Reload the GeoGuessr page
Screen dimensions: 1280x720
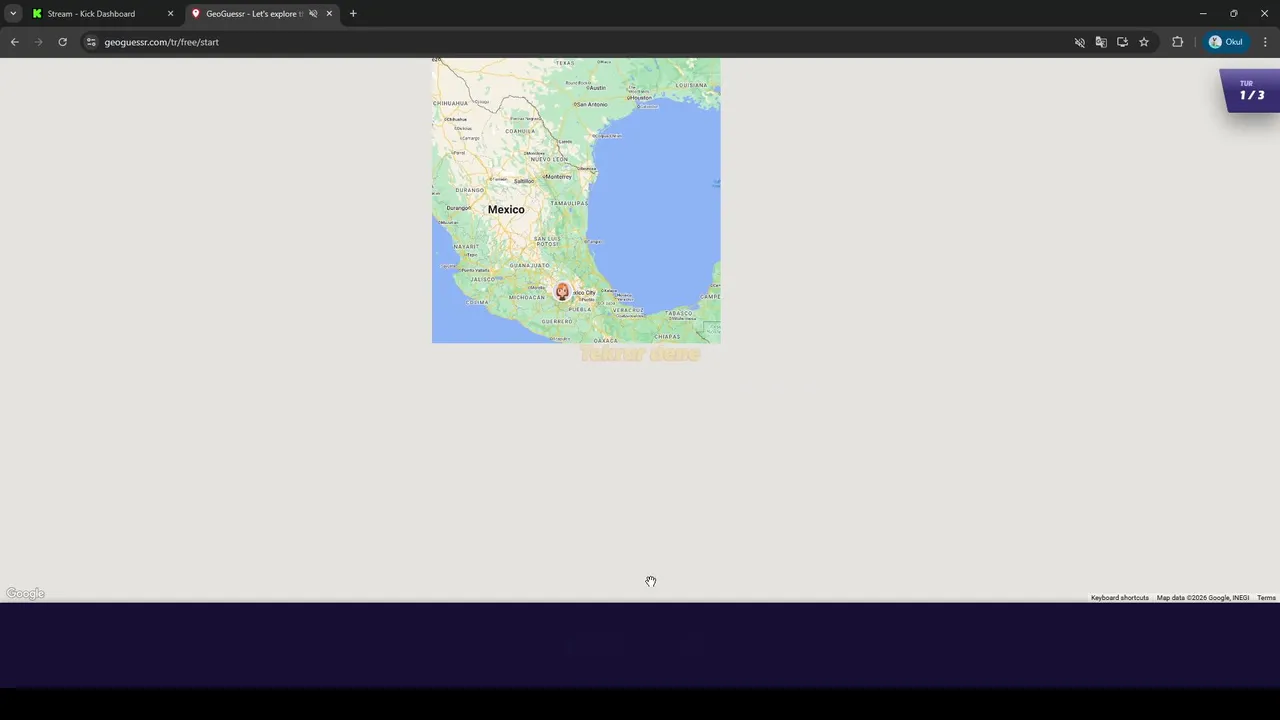(x=62, y=42)
